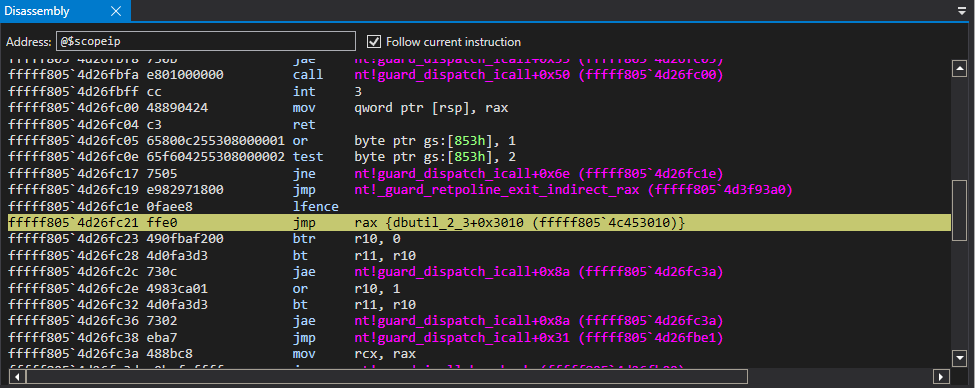Click the horizontal scrollbar thumb
The image size is (975, 388).
(386, 376)
